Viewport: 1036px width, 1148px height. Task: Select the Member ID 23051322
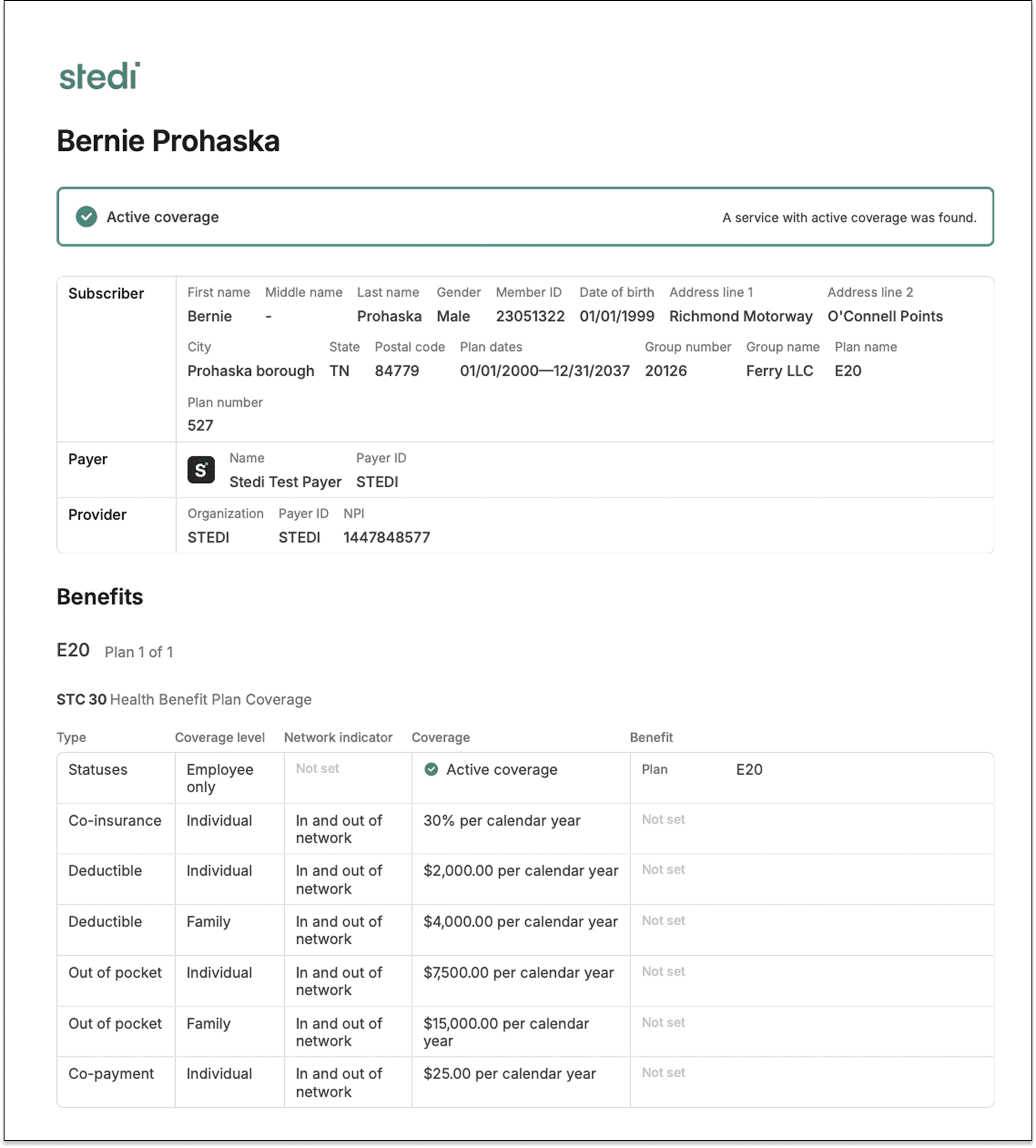(x=530, y=316)
